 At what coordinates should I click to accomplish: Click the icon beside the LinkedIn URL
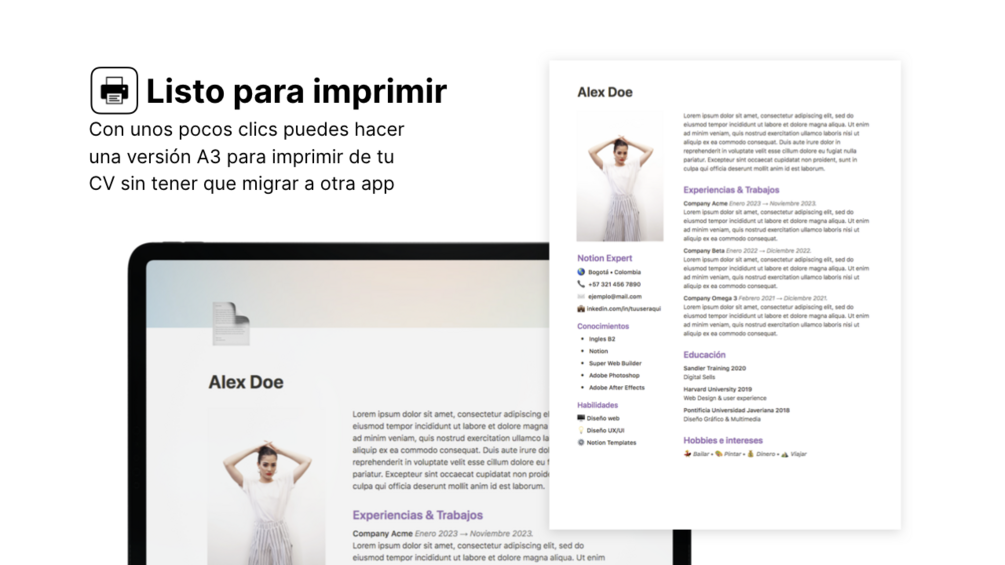(581, 308)
